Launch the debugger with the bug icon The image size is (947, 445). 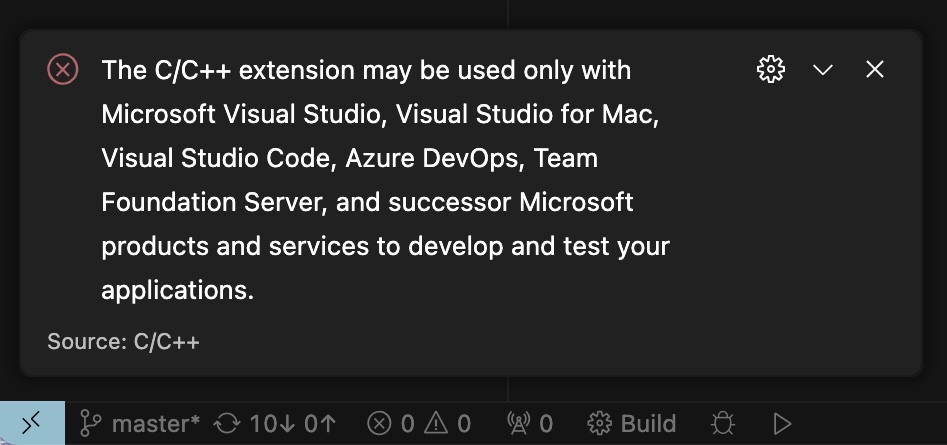[x=723, y=424]
